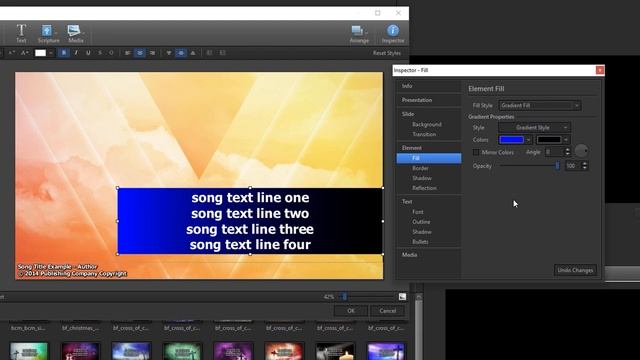Select the green cross background thumbnail
The image size is (640, 360).
click(182, 351)
